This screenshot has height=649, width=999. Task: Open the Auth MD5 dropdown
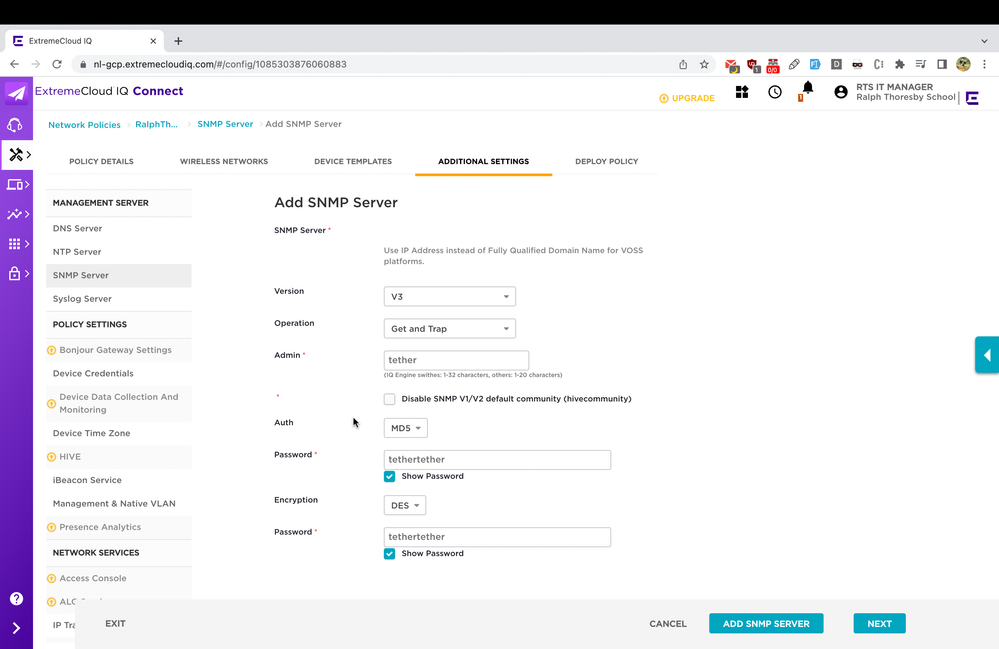coord(406,428)
